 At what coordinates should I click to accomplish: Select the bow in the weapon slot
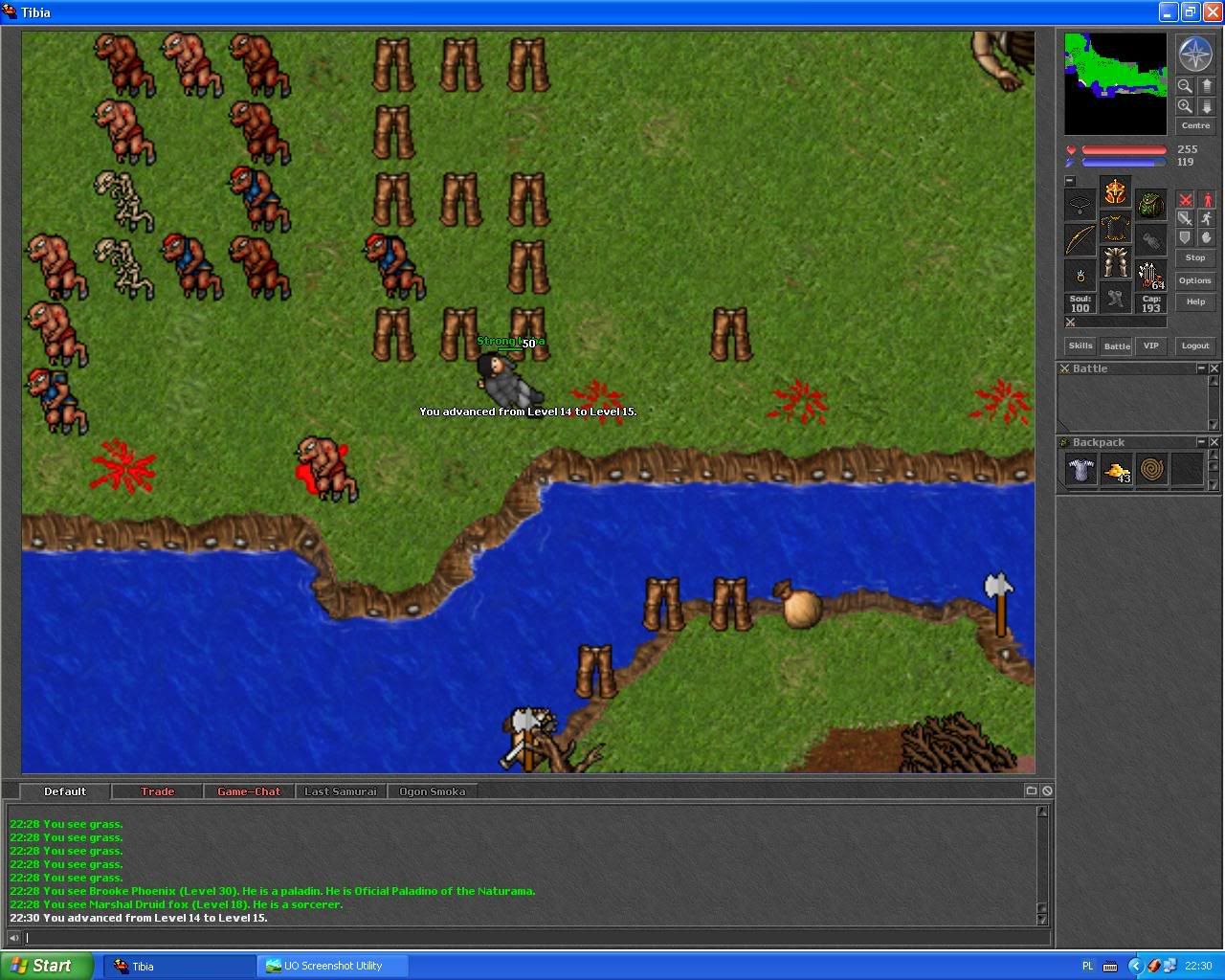tap(1080, 240)
